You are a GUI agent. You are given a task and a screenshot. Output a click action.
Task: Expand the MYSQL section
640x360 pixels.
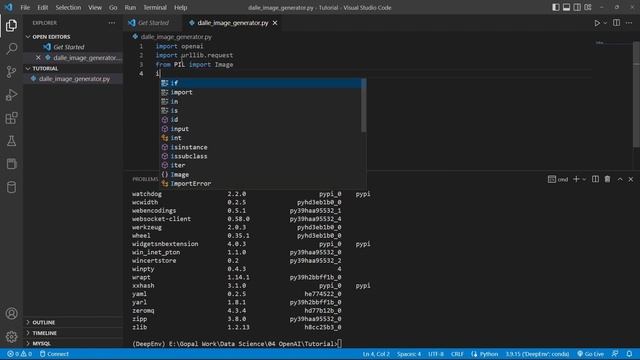73,344
